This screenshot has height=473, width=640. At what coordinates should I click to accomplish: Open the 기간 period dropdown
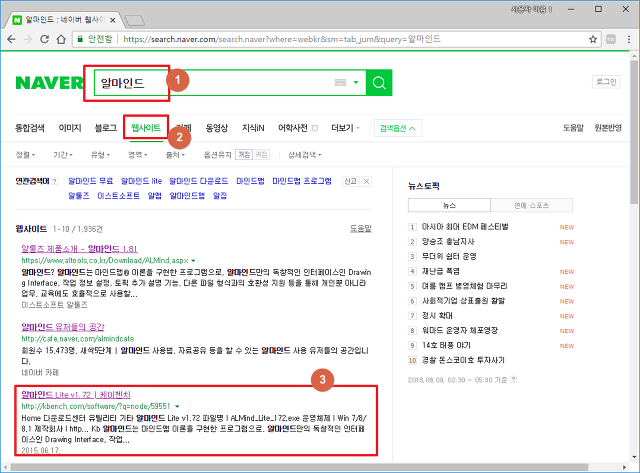pos(63,155)
